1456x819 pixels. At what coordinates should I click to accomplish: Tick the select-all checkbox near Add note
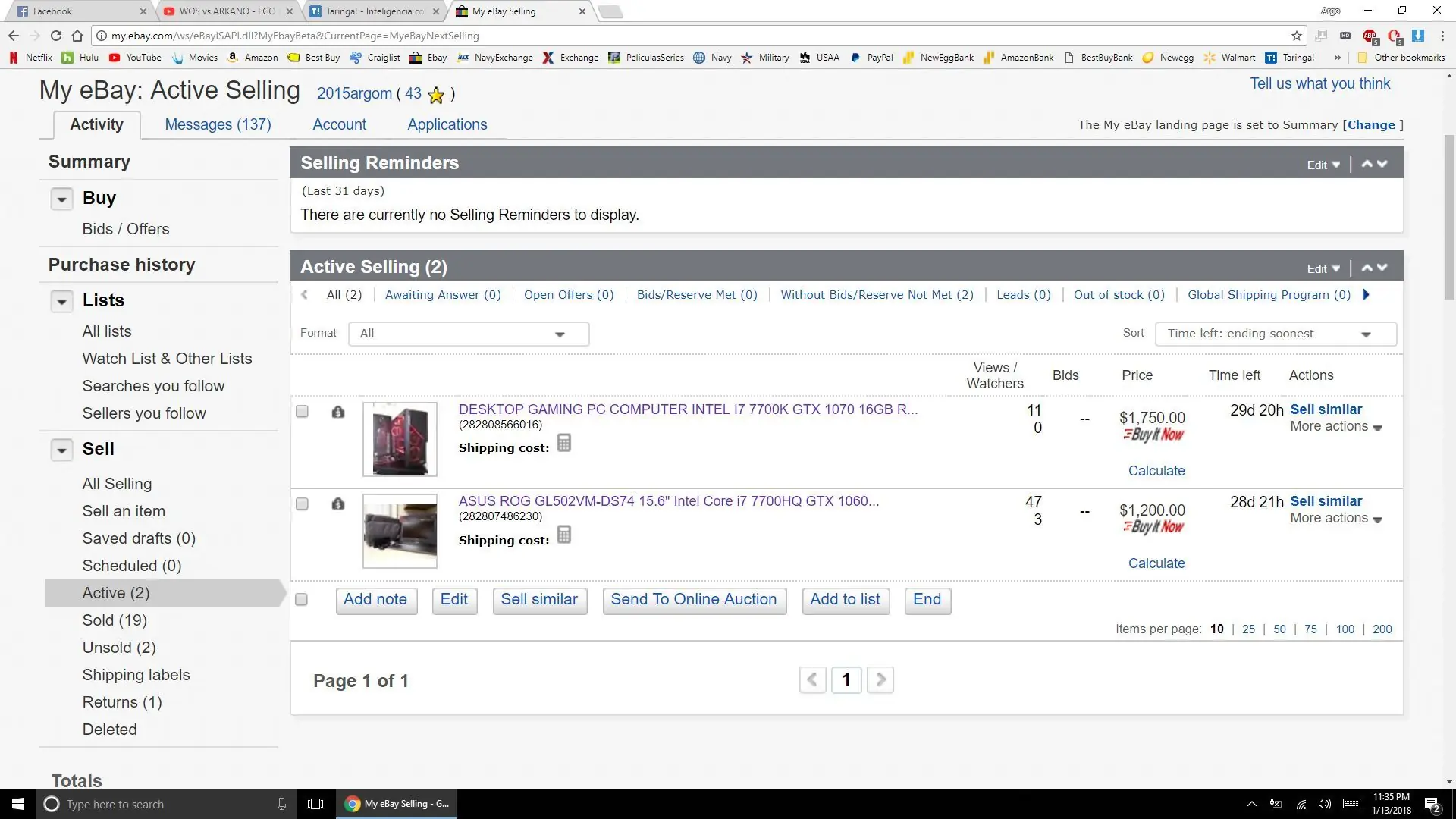coord(301,599)
